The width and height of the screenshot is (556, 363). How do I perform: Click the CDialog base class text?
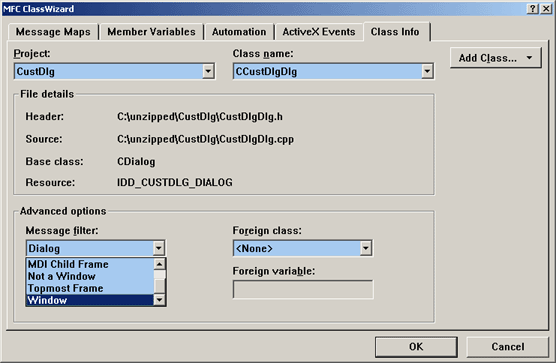[x=136, y=162]
